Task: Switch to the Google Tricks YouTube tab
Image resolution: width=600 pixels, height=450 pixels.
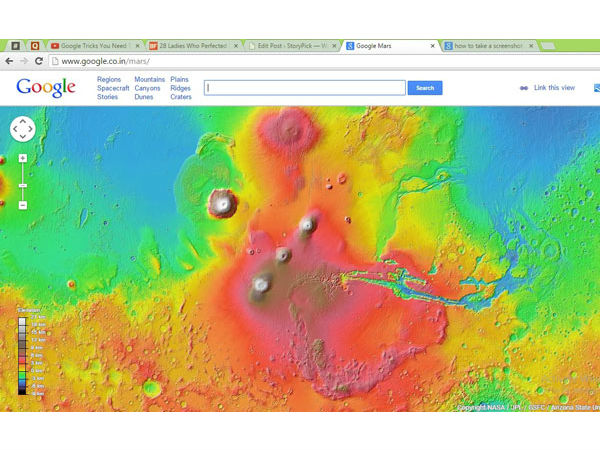Action: tap(95, 46)
